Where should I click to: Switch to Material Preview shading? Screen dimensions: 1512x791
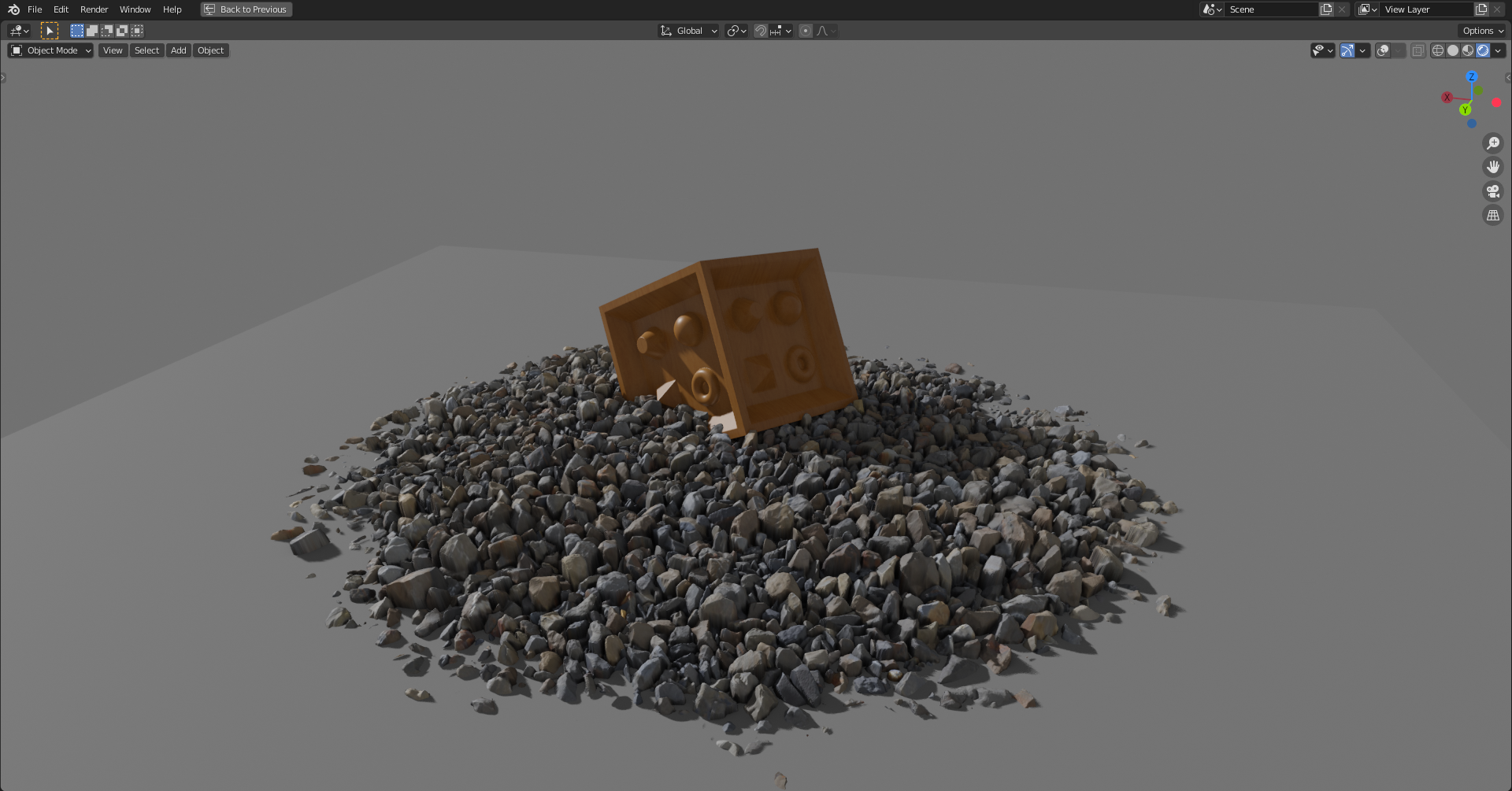[x=1468, y=50]
